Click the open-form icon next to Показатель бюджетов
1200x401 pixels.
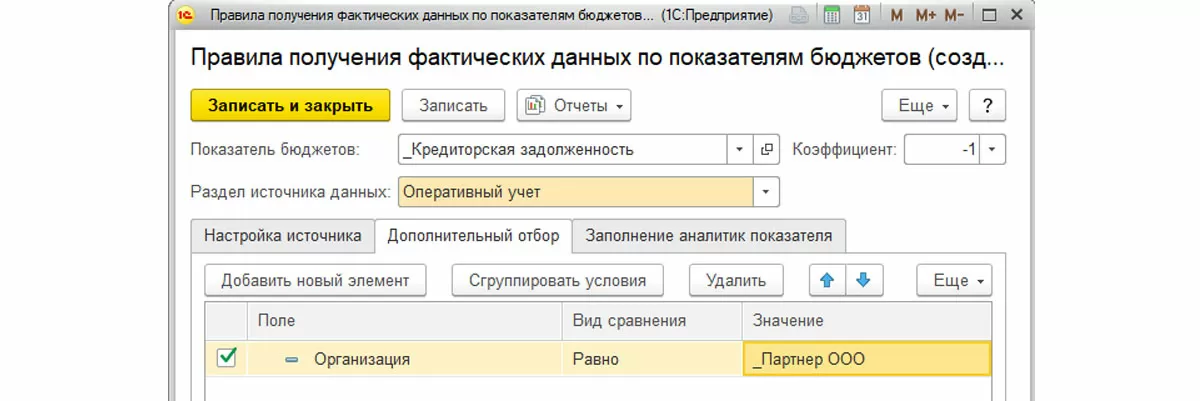click(767, 150)
